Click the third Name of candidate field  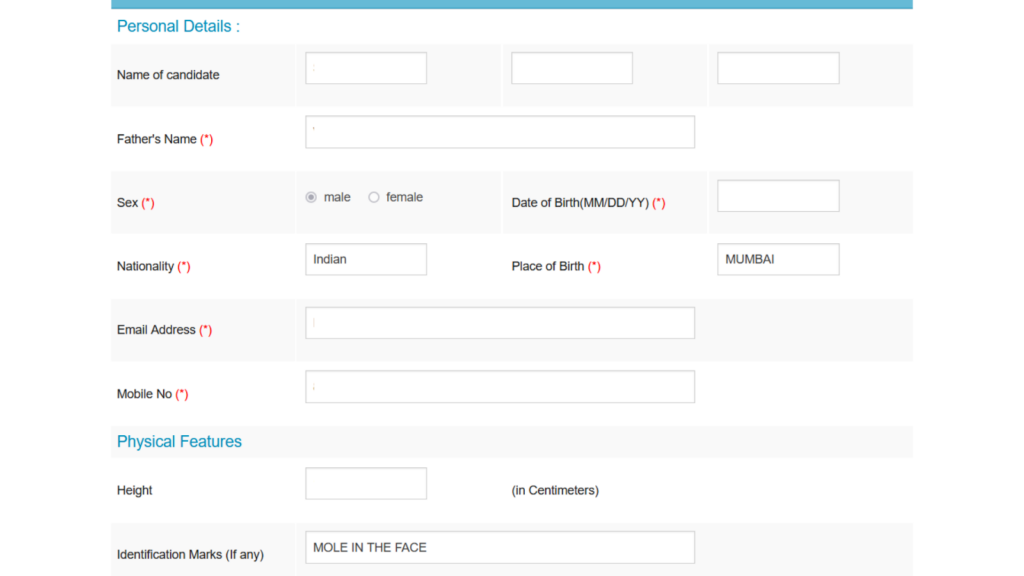click(778, 68)
